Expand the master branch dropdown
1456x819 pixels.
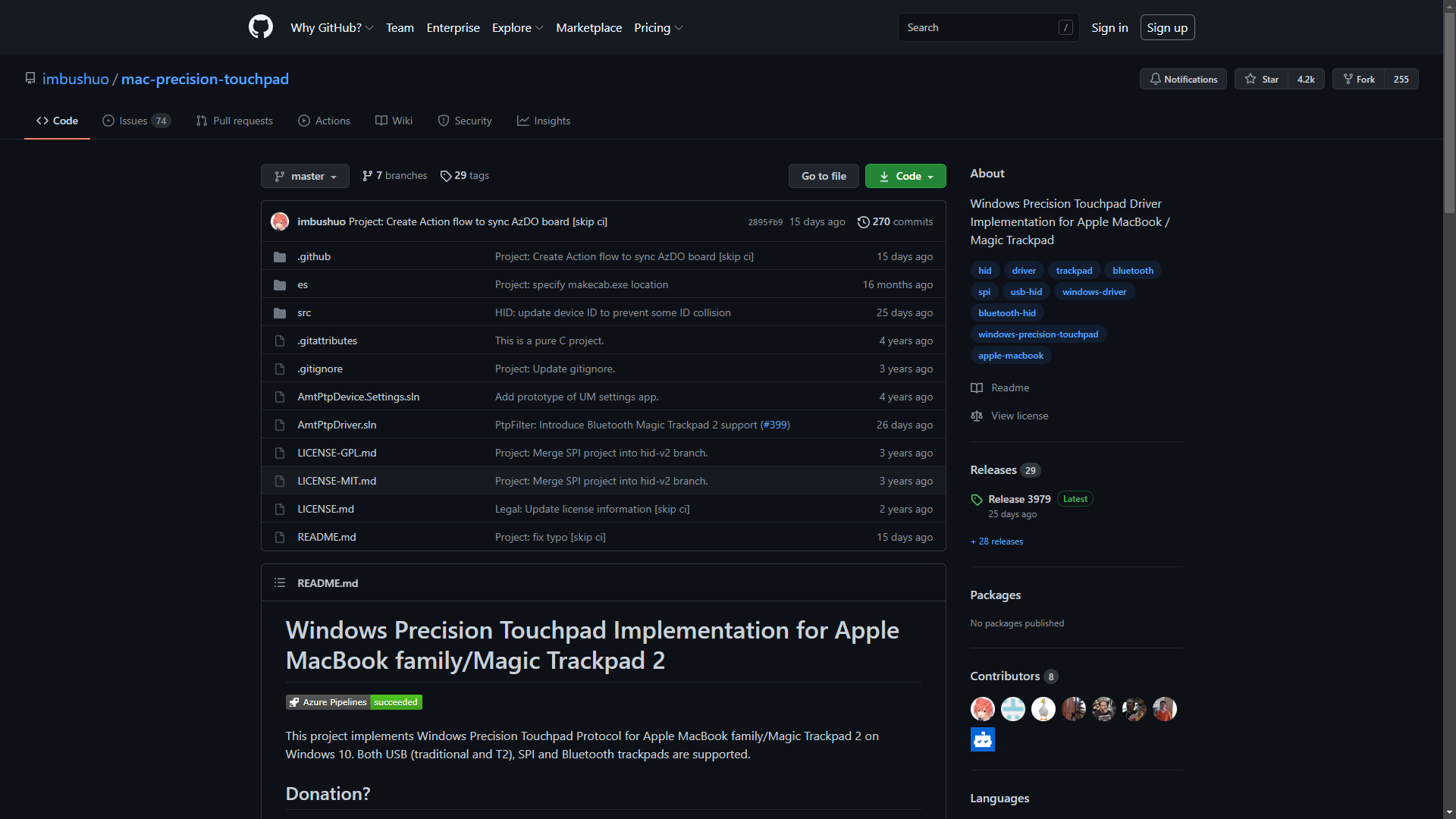coord(305,176)
